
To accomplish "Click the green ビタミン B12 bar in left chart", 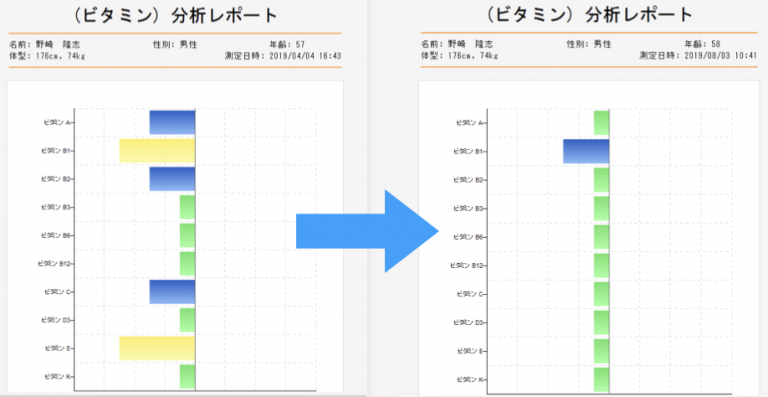I will tap(188, 264).
